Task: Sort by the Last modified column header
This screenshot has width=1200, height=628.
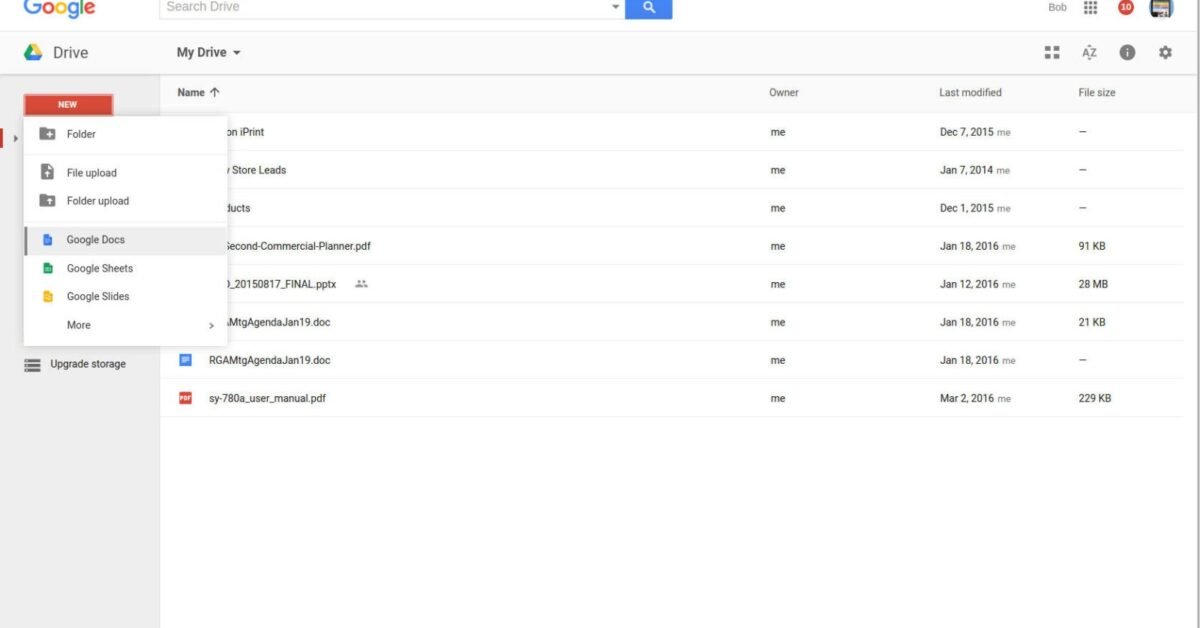Action: pyautogui.click(x=970, y=92)
